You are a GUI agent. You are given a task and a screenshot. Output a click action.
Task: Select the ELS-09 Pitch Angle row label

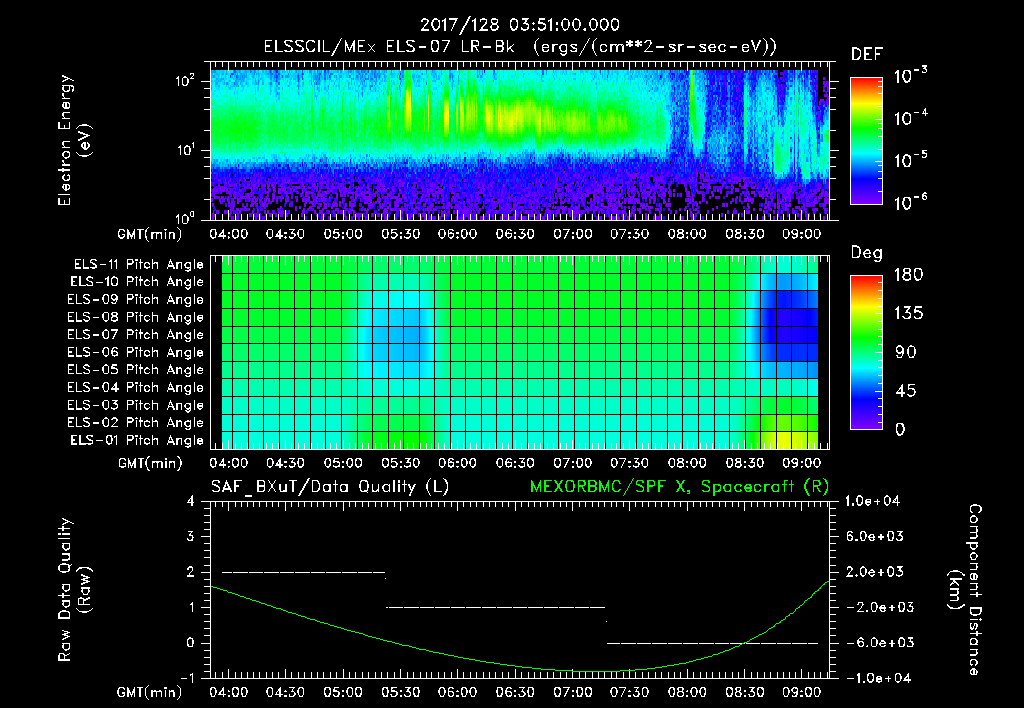[136, 300]
